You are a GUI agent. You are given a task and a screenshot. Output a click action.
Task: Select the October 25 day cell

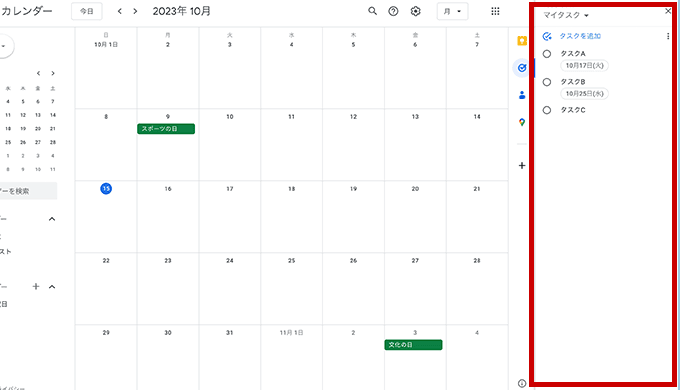coord(291,288)
